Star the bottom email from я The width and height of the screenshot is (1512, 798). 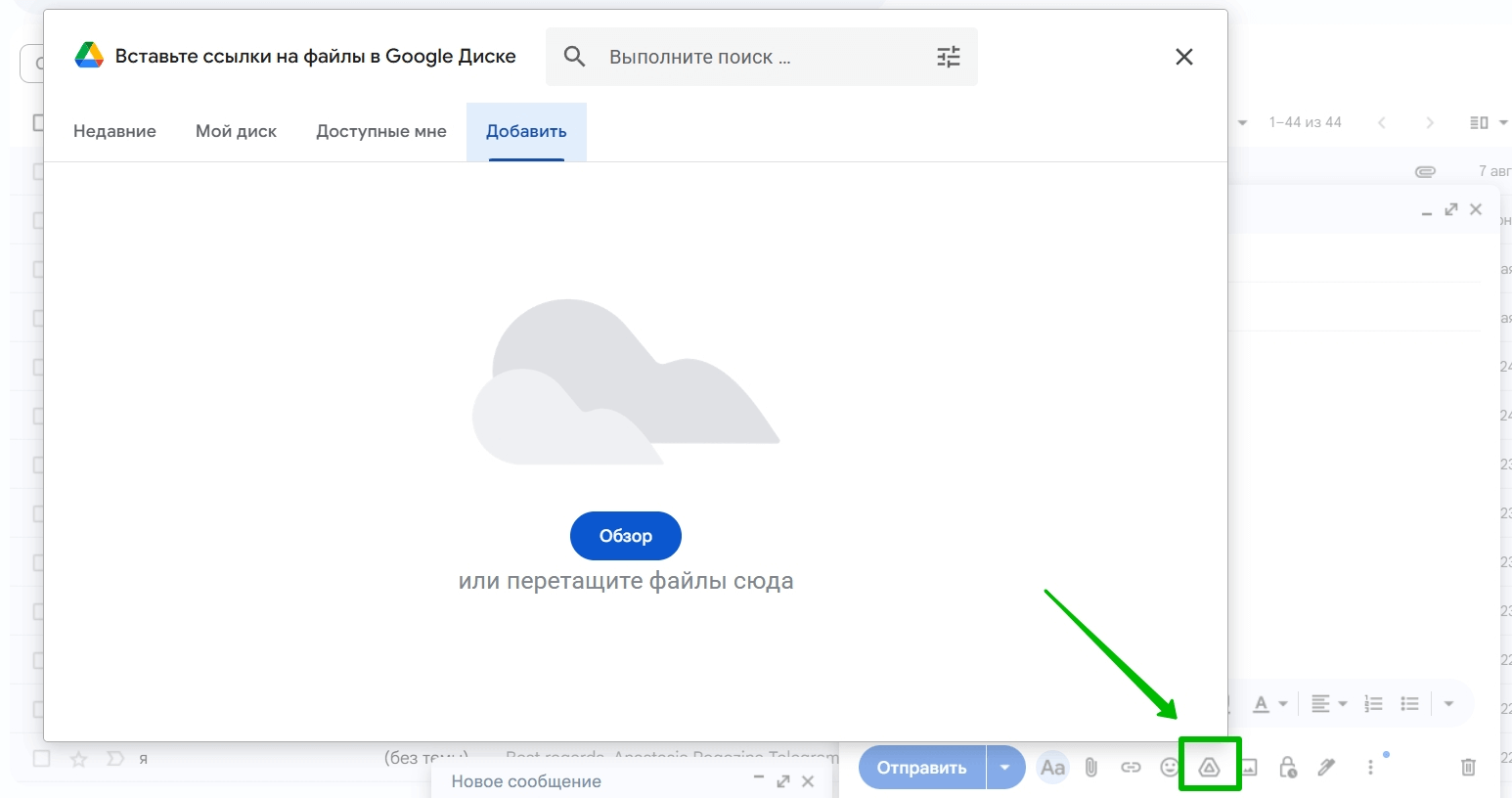[79, 759]
